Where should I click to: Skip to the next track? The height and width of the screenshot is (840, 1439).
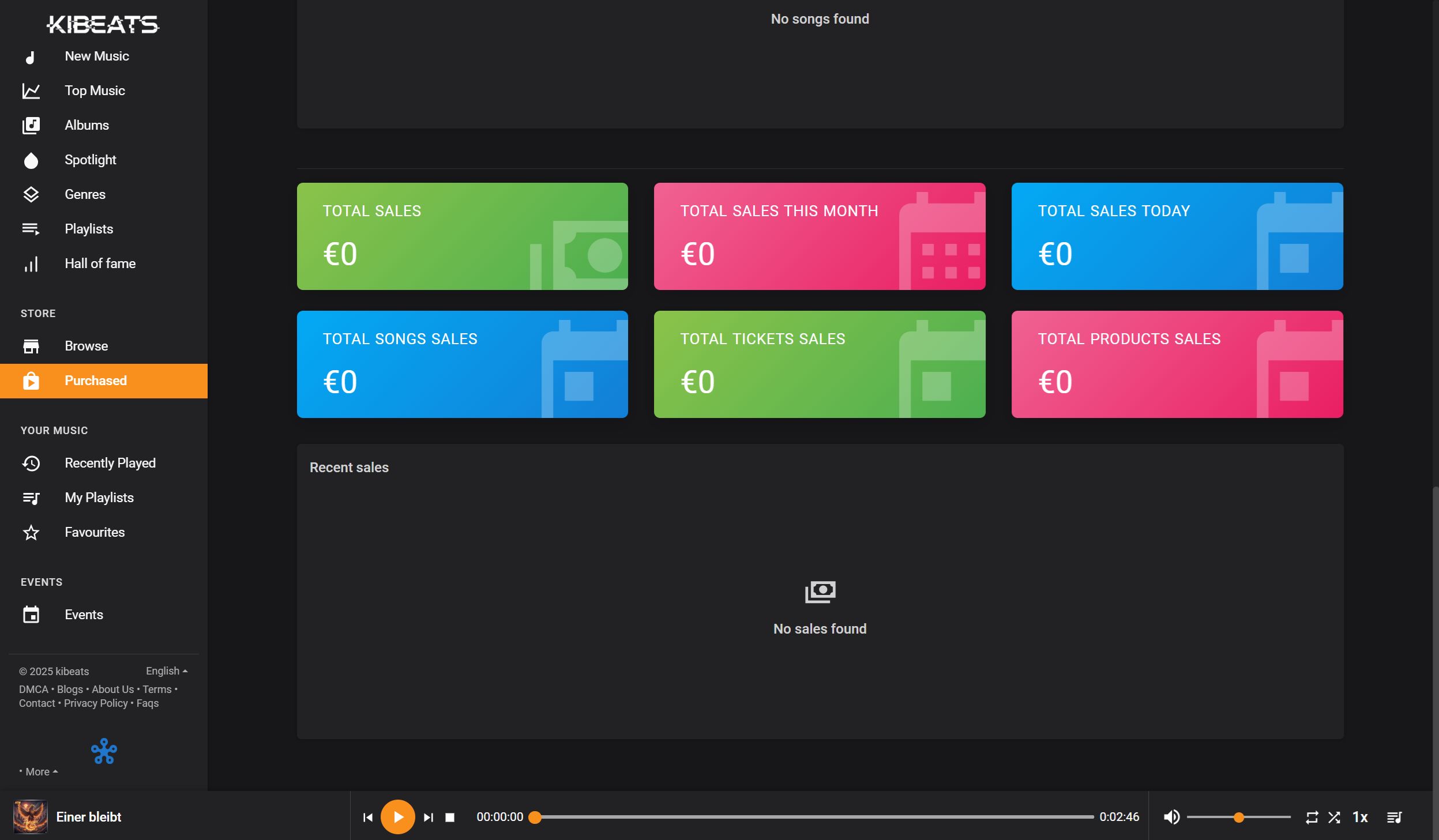tap(428, 817)
